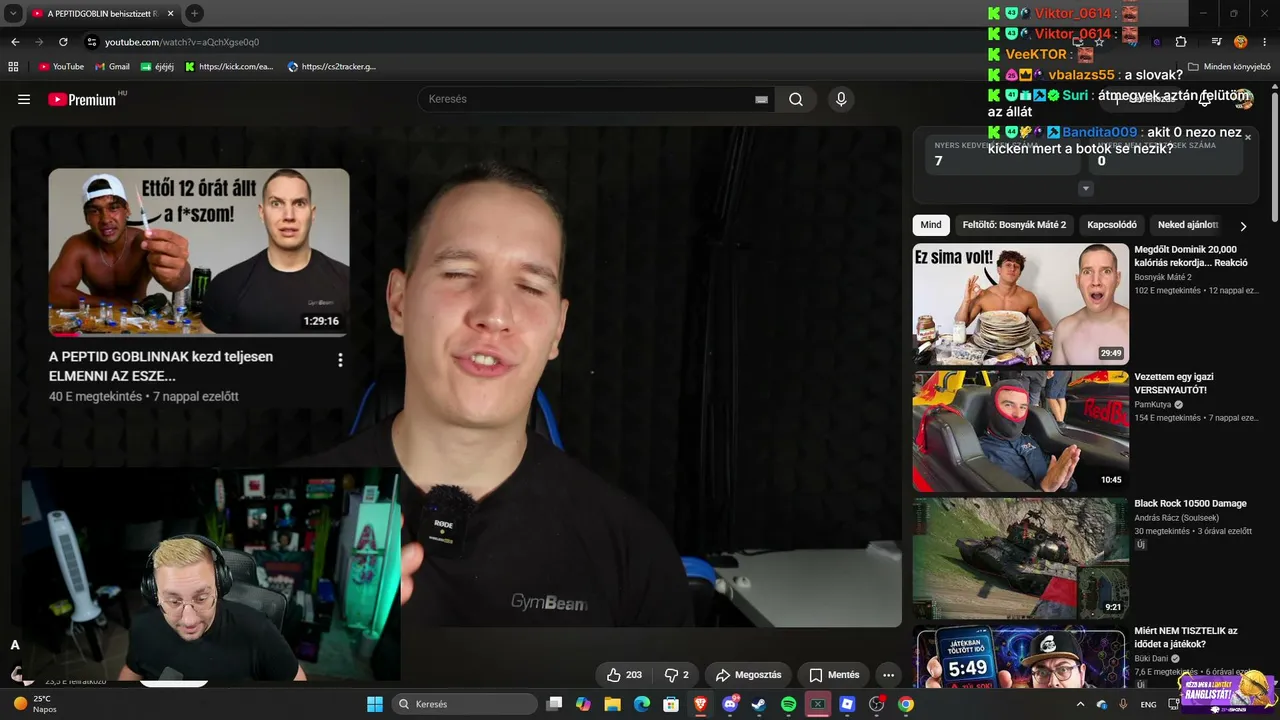
Task: Click the YouTube search magnifier button
Action: [x=796, y=99]
